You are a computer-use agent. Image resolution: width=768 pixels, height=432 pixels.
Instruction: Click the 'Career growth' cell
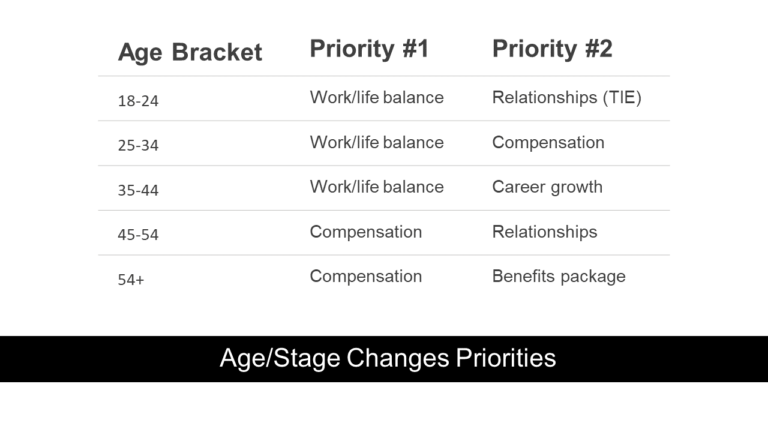click(x=547, y=187)
